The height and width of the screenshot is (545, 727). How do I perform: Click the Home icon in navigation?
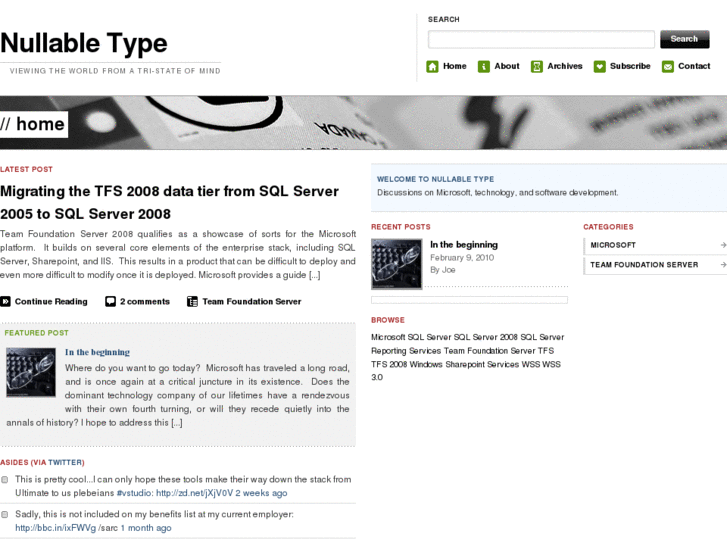[x=432, y=67]
